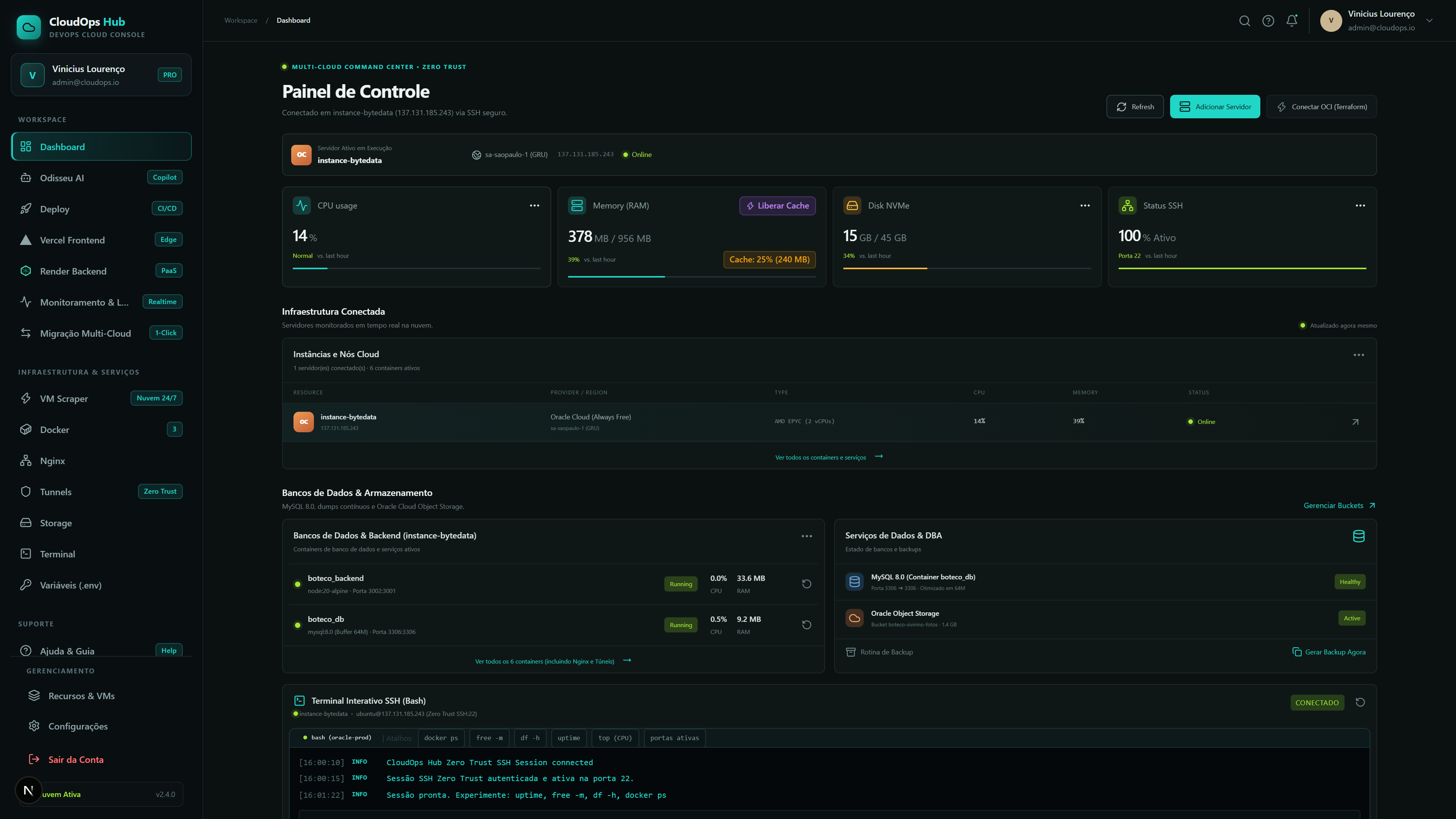Click the CPU usage pulse icon

coord(302,206)
